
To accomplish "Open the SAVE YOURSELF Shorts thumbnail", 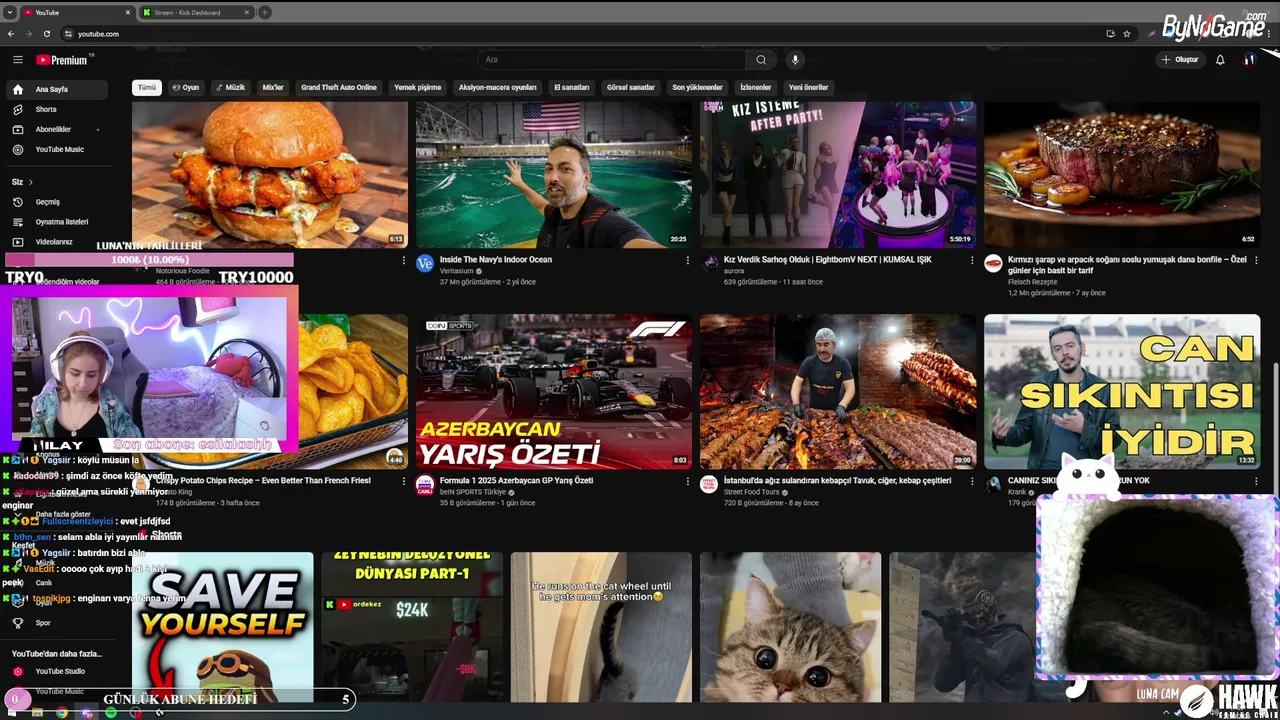I will click(x=222, y=627).
